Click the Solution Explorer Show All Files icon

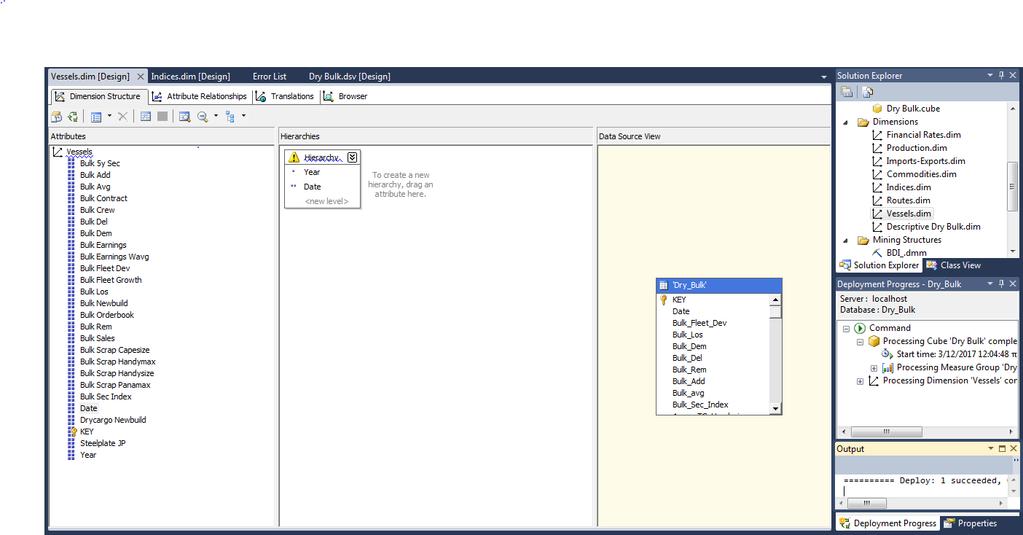pos(868,92)
